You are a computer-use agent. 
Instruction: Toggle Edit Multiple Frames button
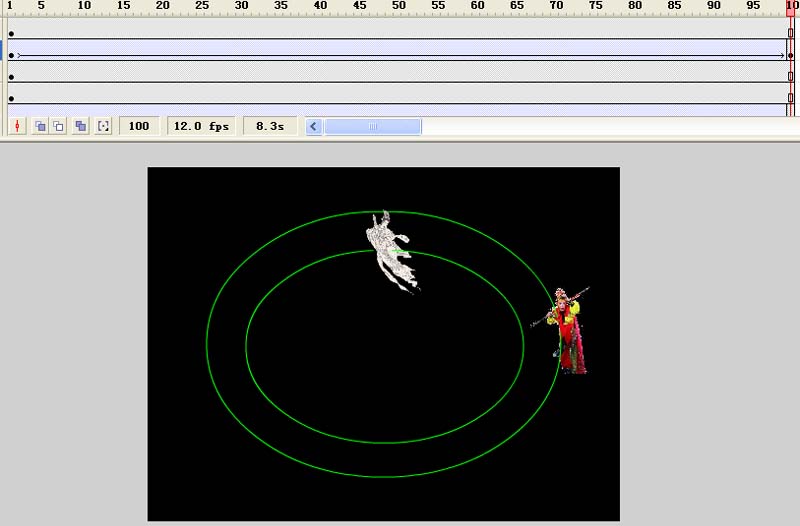pyautogui.click(x=81, y=126)
